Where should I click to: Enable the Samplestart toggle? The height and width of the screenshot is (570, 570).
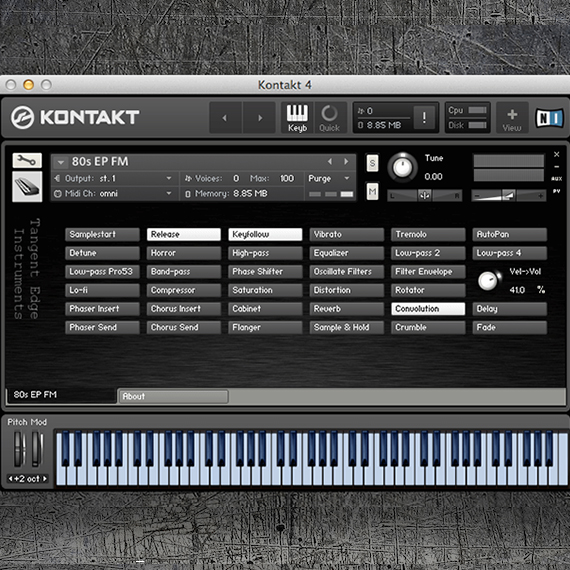pos(102,234)
